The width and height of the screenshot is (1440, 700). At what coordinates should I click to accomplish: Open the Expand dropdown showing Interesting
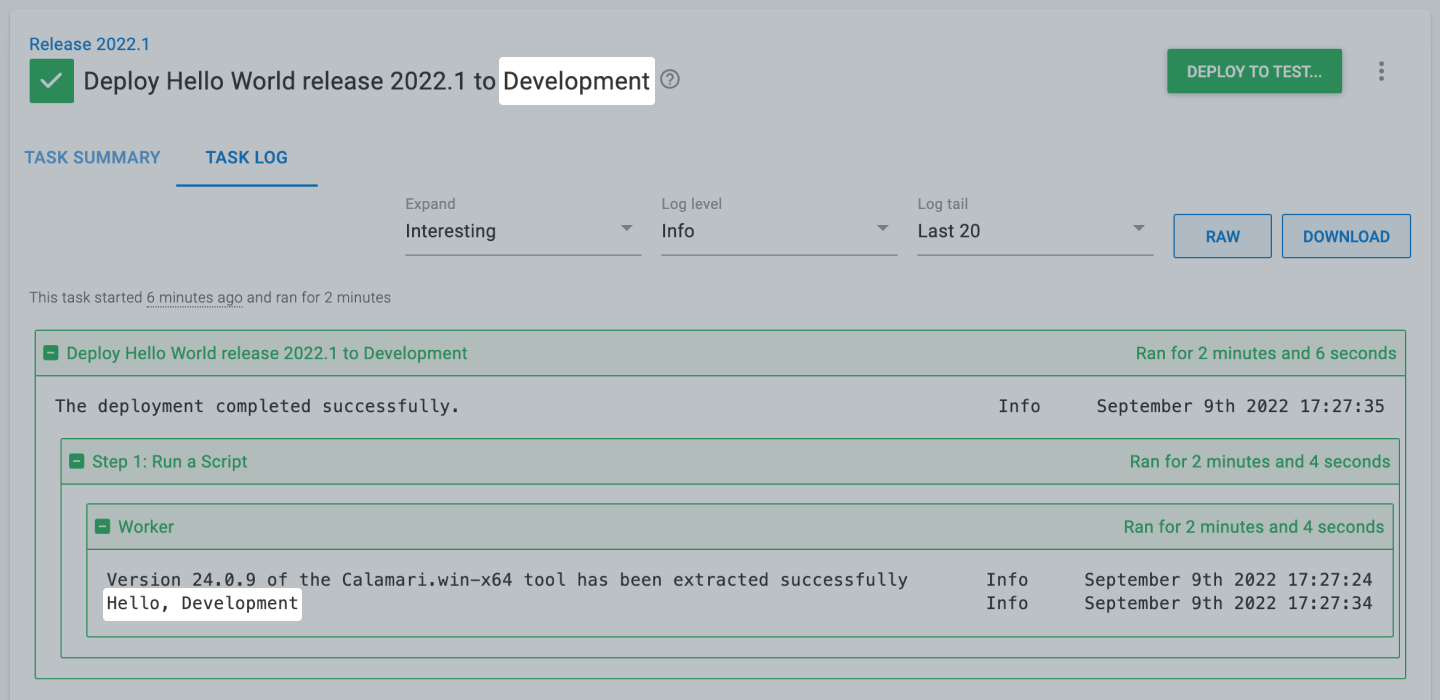point(522,231)
